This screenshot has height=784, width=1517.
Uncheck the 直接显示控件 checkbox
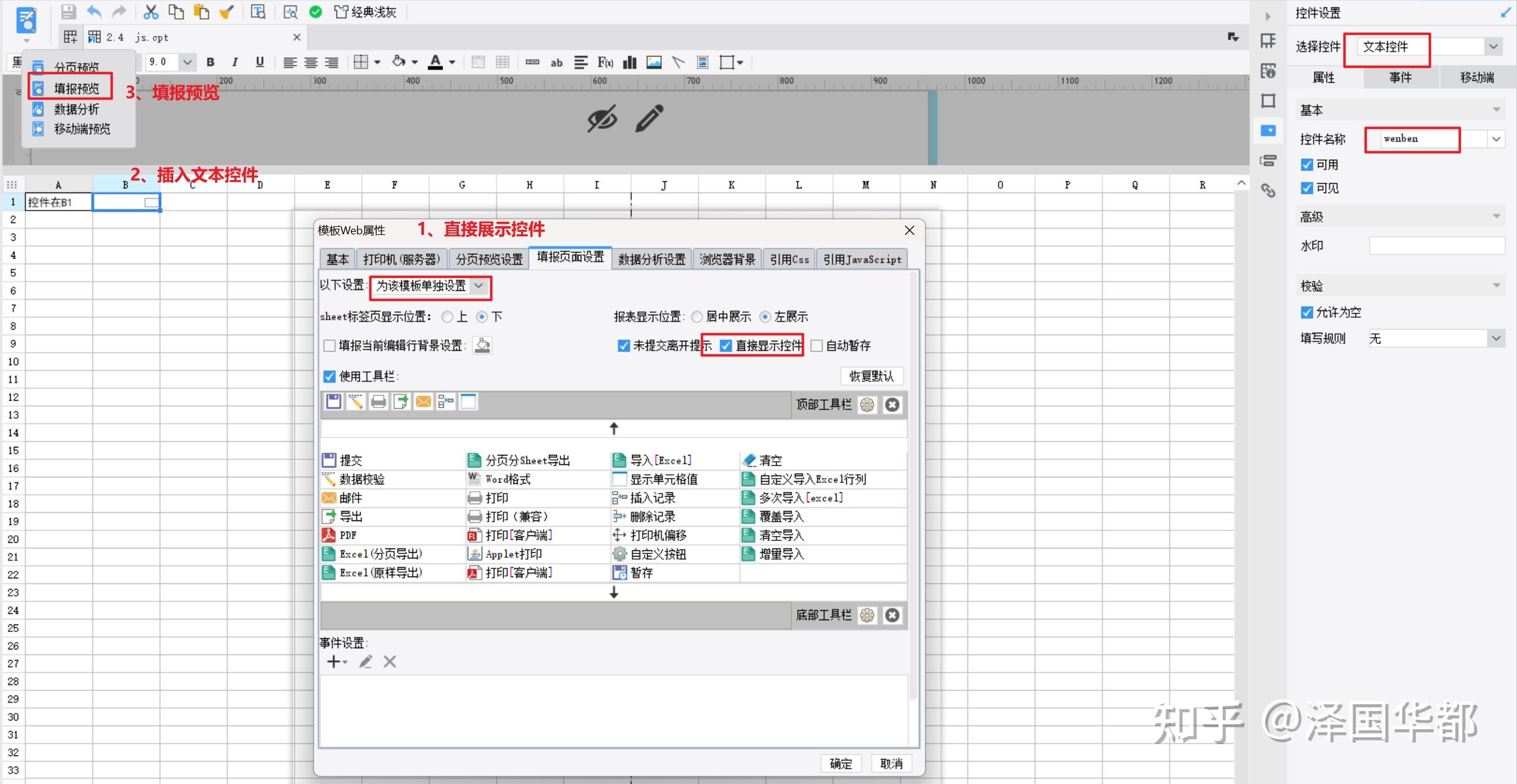click(x=726, y=346)
